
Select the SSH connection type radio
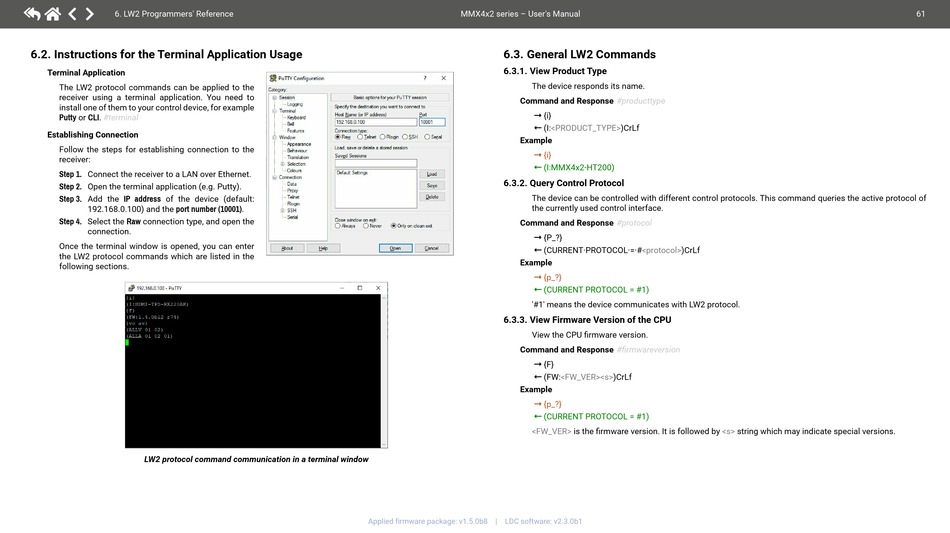pyautogui.click(x=406, y=137)
